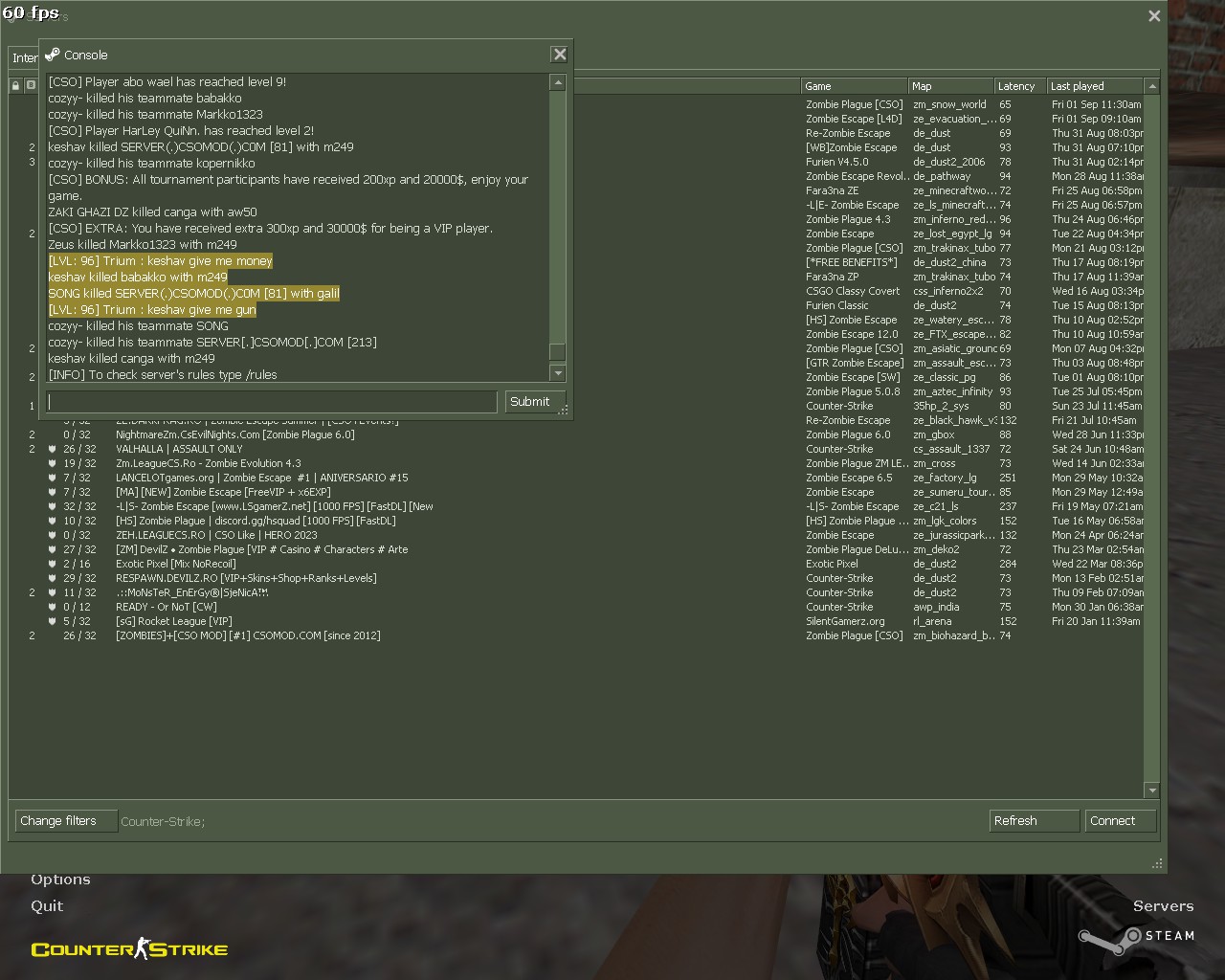
Task: Click the VAC shield on the VALHALLA row
Action: pos(52,449)
